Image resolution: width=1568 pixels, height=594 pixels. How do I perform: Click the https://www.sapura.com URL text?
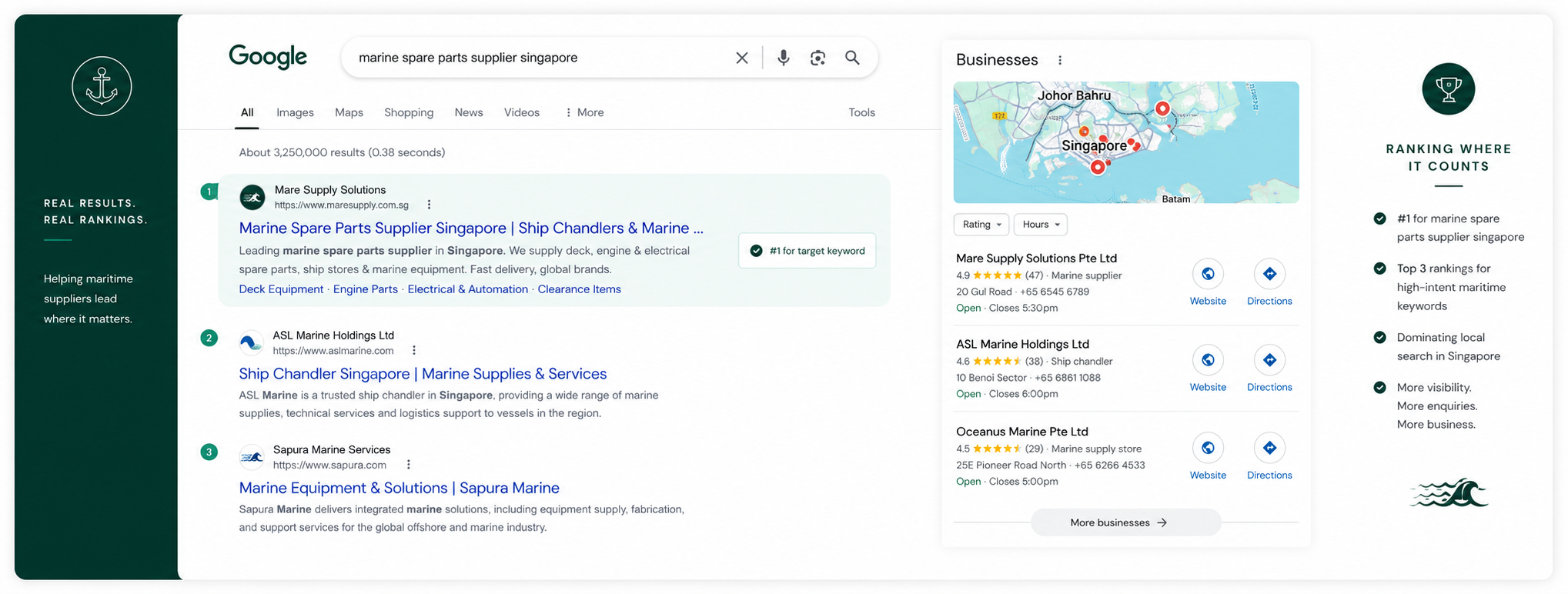329,466
